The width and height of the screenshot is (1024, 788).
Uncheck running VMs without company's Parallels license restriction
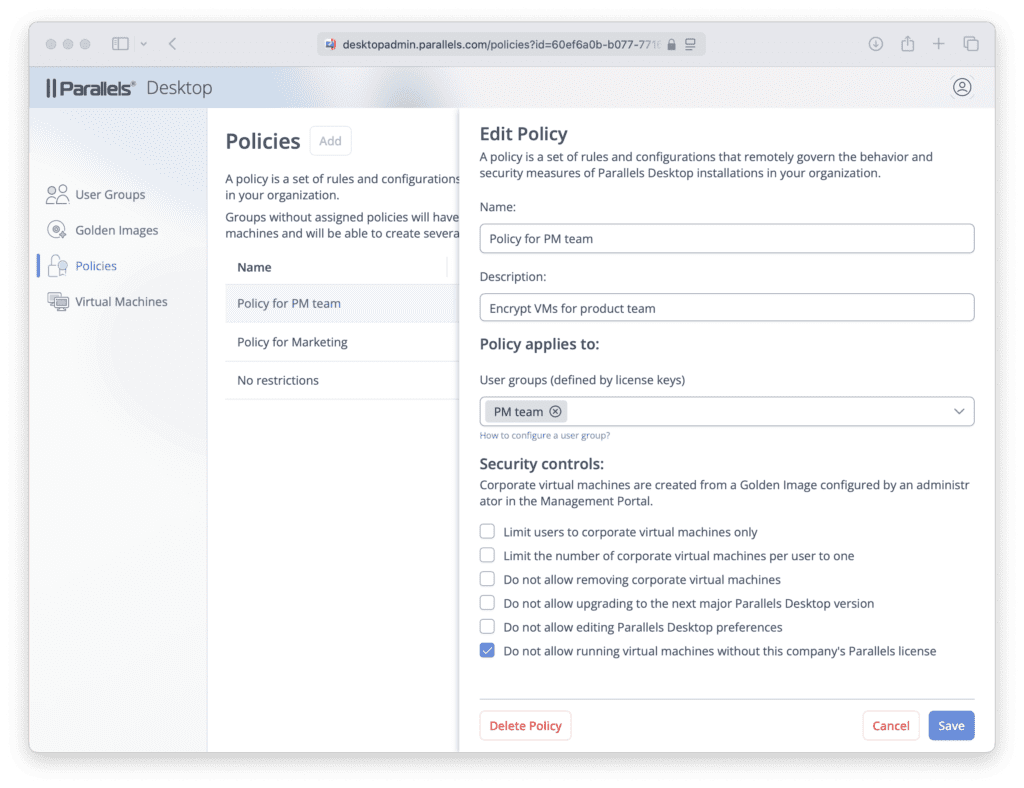click(x=487, y=650)
